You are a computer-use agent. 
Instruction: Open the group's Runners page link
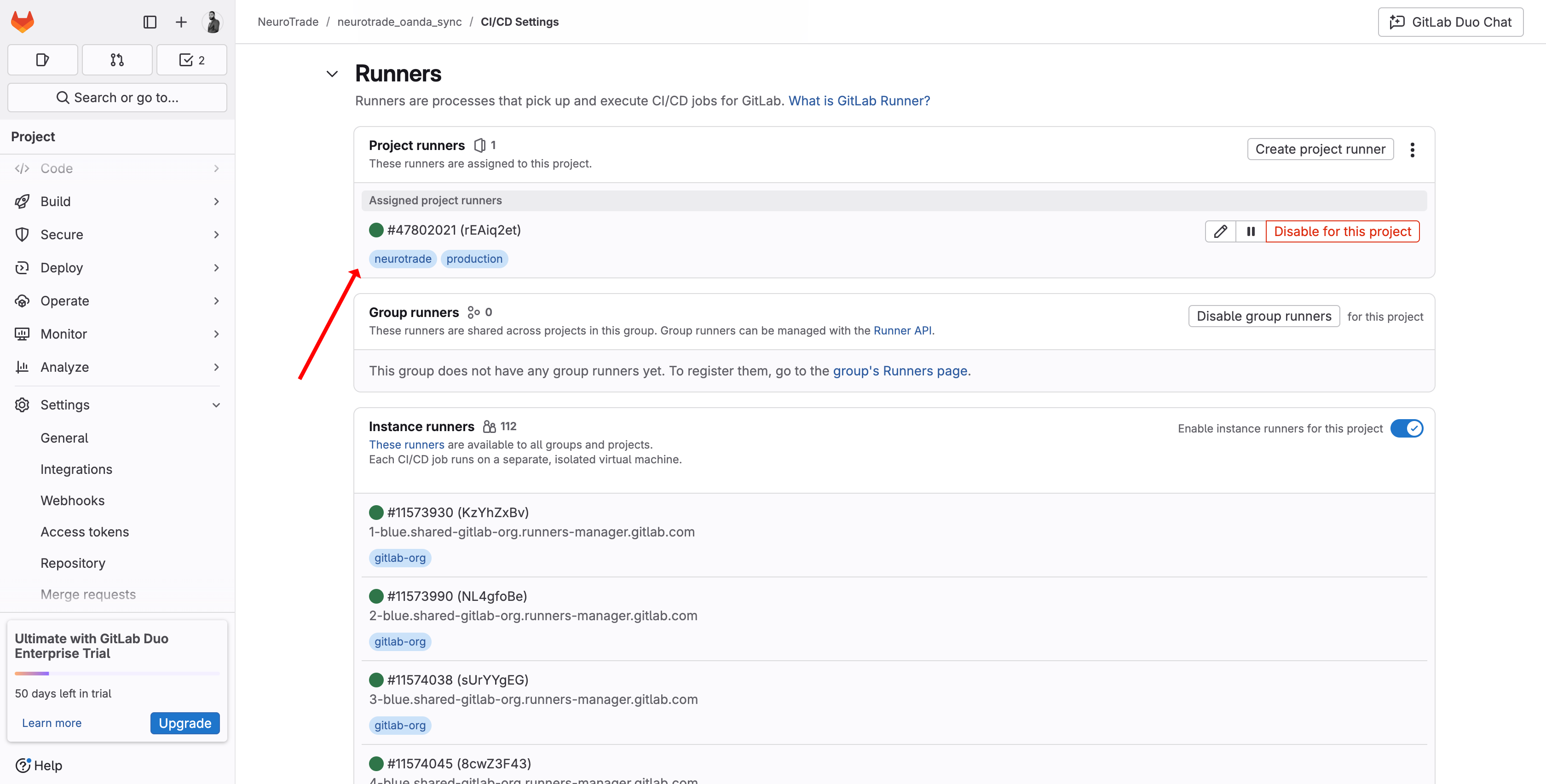pyautogui.click(x=900, y=371)
